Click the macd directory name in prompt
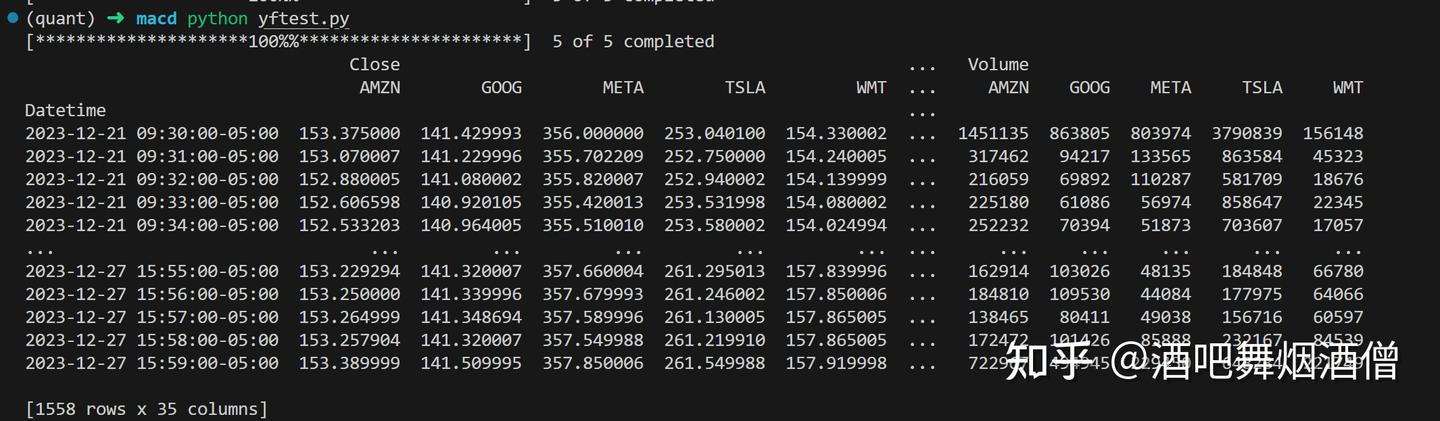The width and height of the screenshot is (1440, 421). coord(155,19)
